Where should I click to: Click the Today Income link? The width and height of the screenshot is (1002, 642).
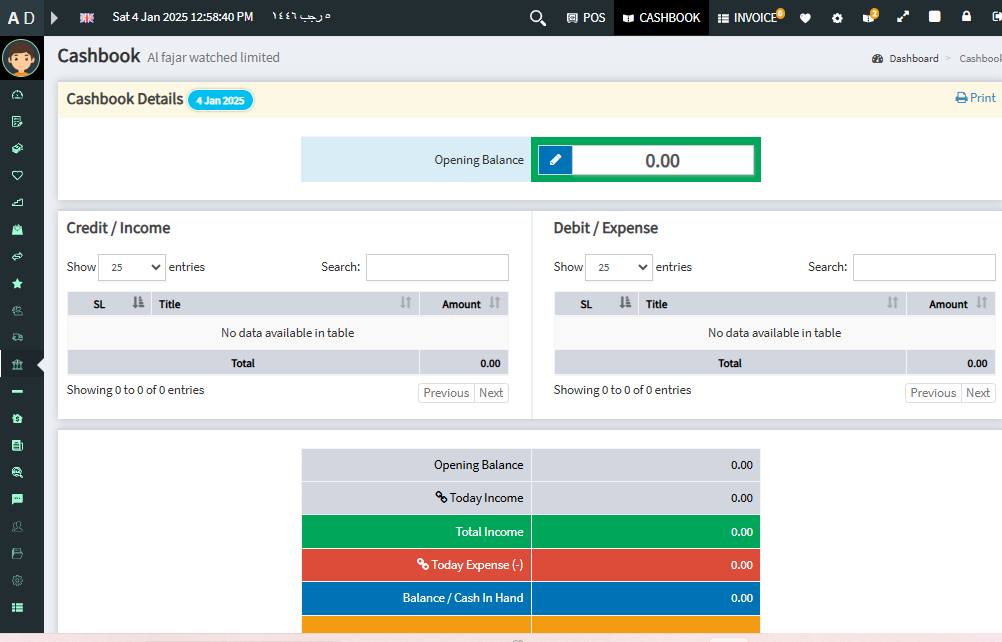(479, 498)
